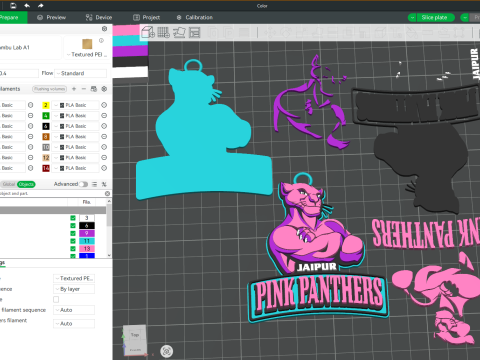This screenshot has width=480, height=360.
Task: Uncheck the checkbox beside filament cell 13
Action: point(73,249)
